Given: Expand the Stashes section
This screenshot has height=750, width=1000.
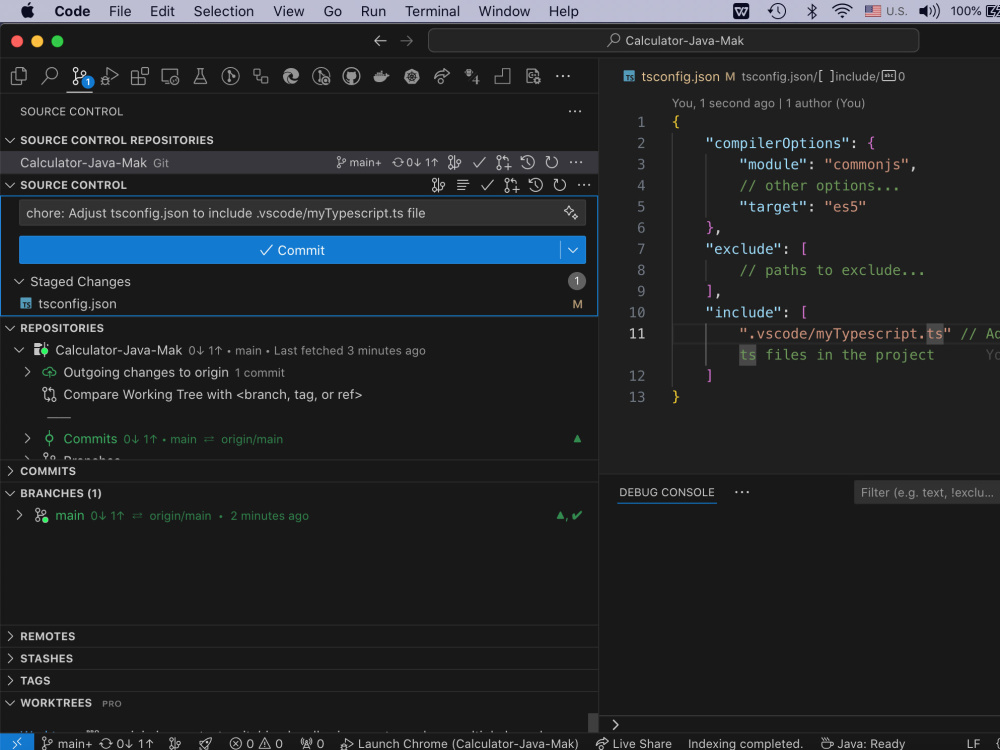Looking at the screenshot, I should tap(10, 658).
